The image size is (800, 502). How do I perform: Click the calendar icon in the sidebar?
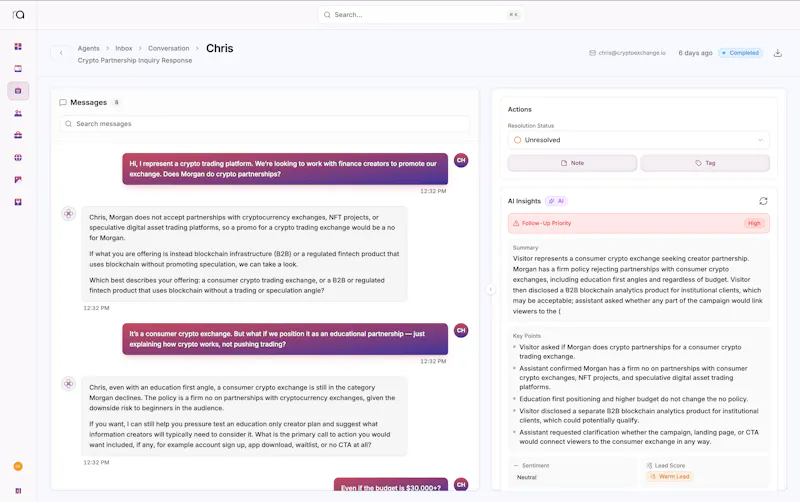[18, 68]
